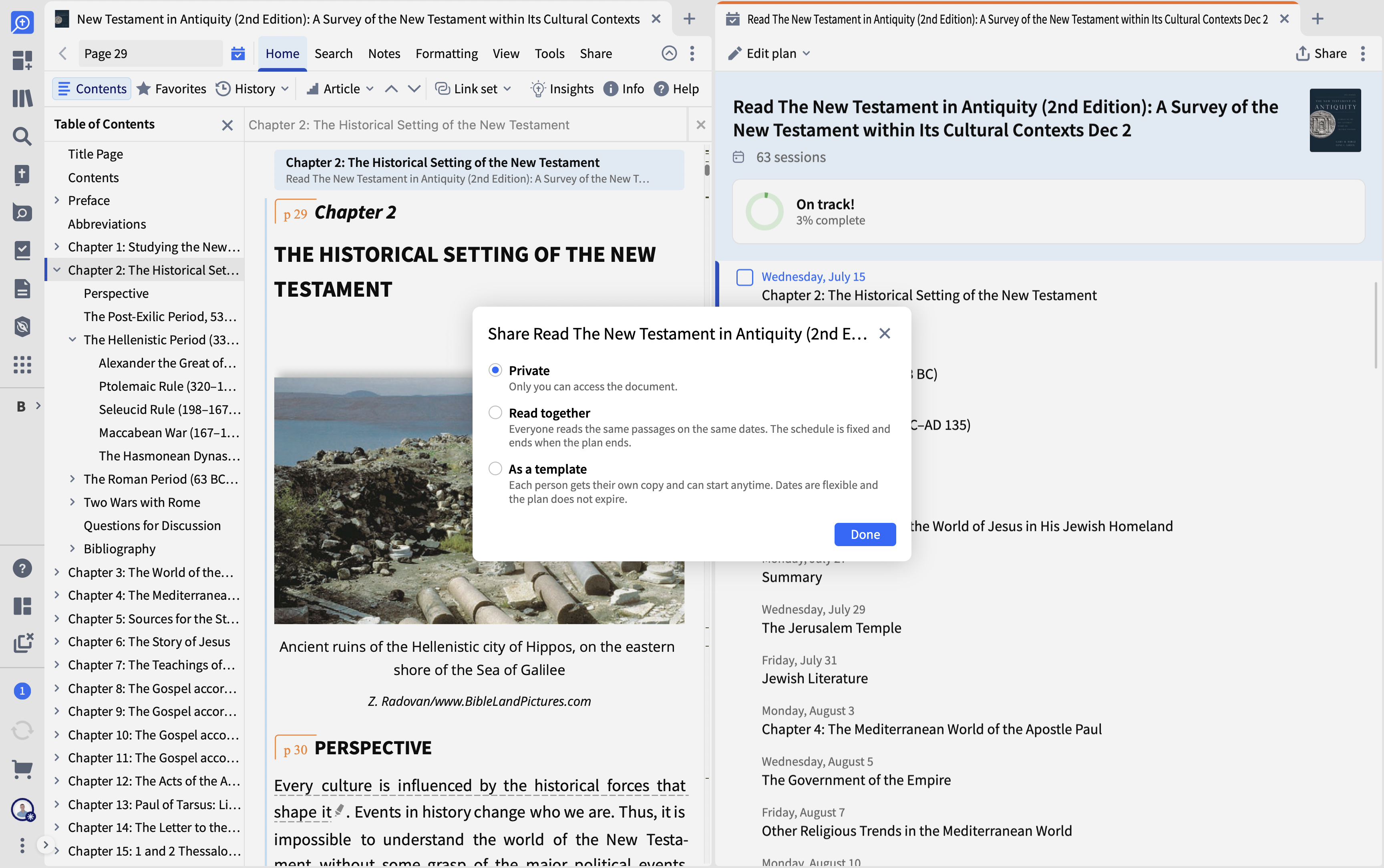Select the As a template radio option
Screen dimensions: 1384x868
coord(495,469)
